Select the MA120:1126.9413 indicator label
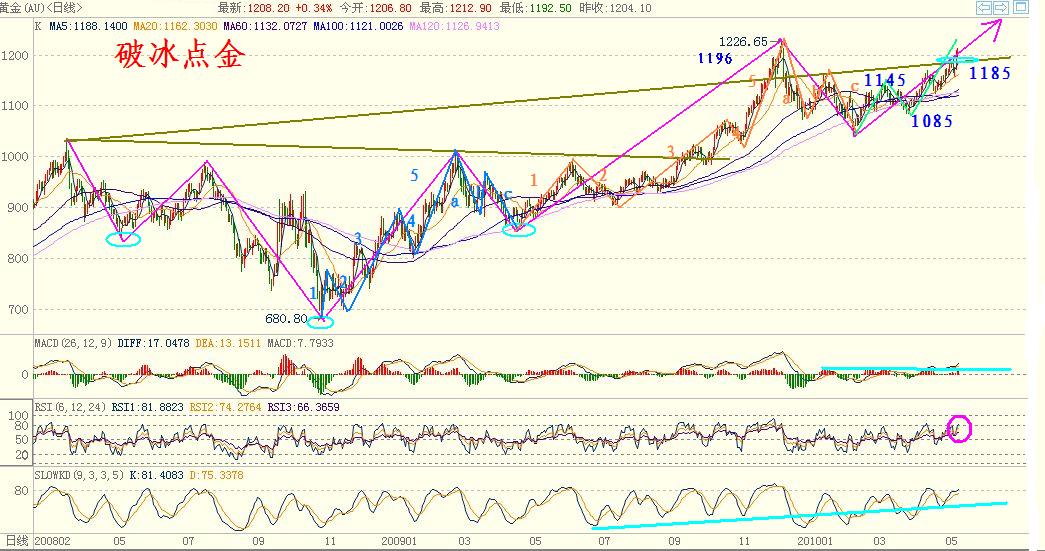 [455, 27]
